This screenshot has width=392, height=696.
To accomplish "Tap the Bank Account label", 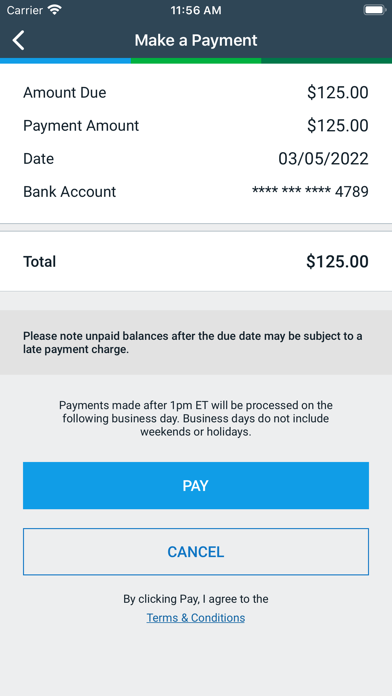I will (x=70, y=192).
